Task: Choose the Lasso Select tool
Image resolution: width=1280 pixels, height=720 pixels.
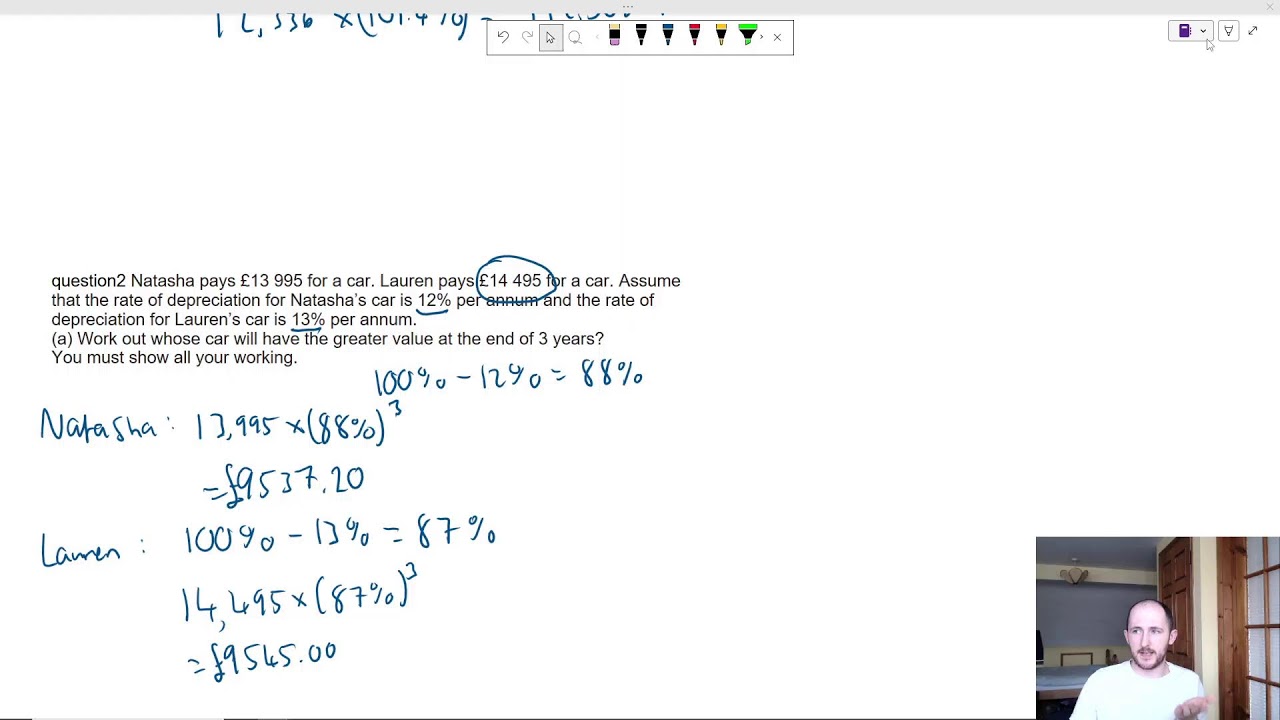Action: 575,37
